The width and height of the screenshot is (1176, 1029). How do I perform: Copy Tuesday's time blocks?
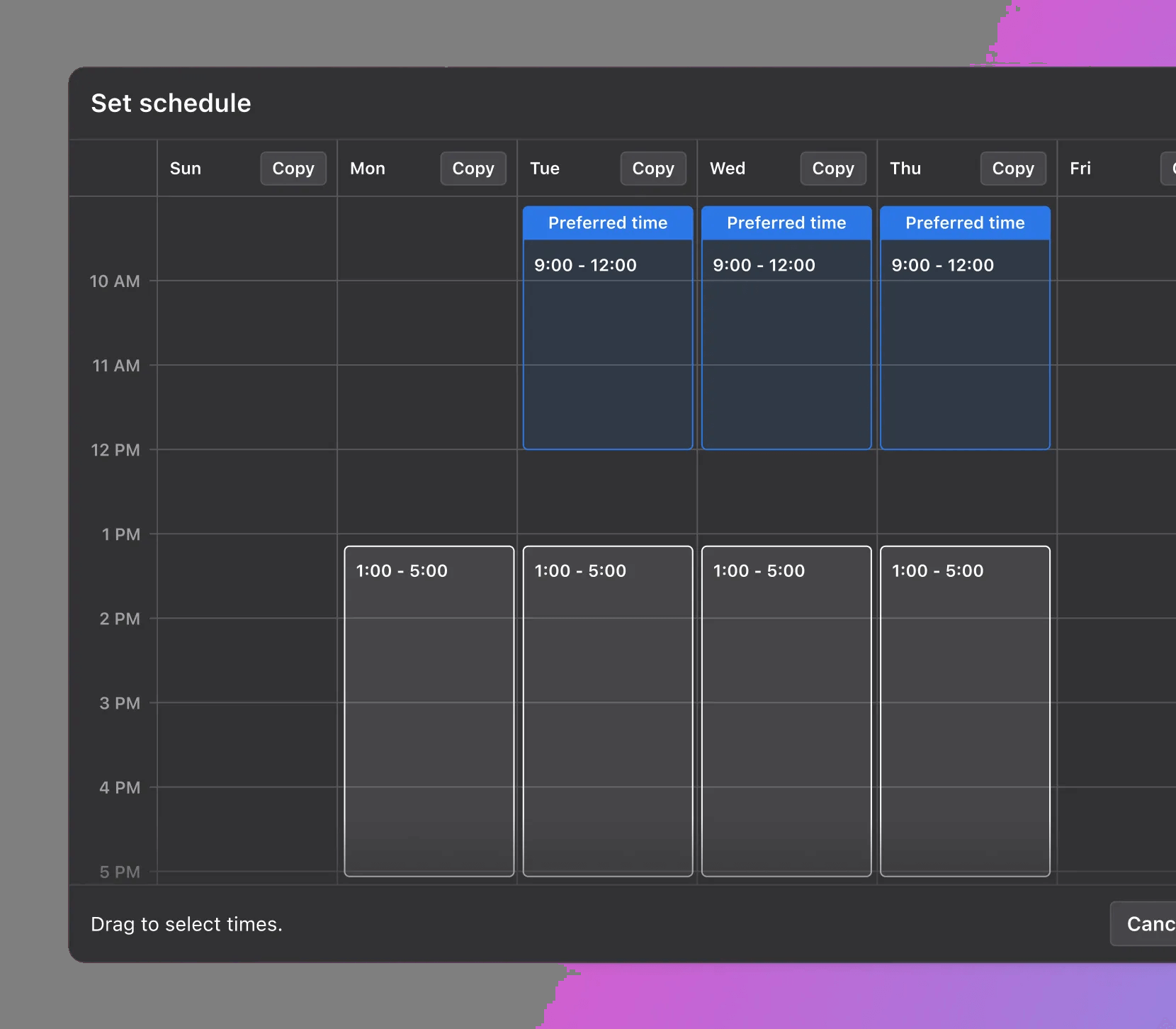[x=652, y=169]
